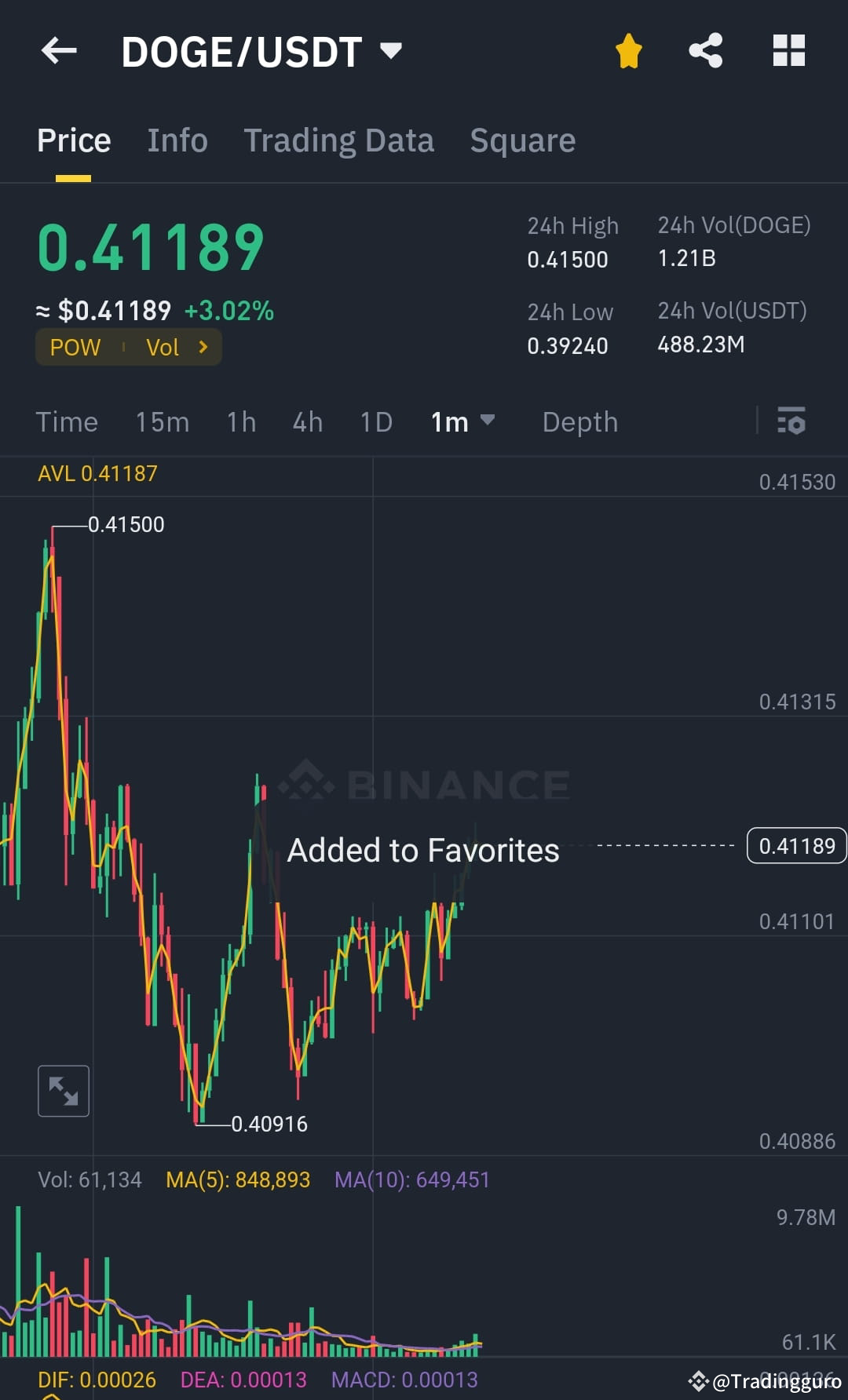Image resolution: width=848 pixels, height=1400 pixels.
Task: Select the 15m timeframe
Action: point(162,422)
